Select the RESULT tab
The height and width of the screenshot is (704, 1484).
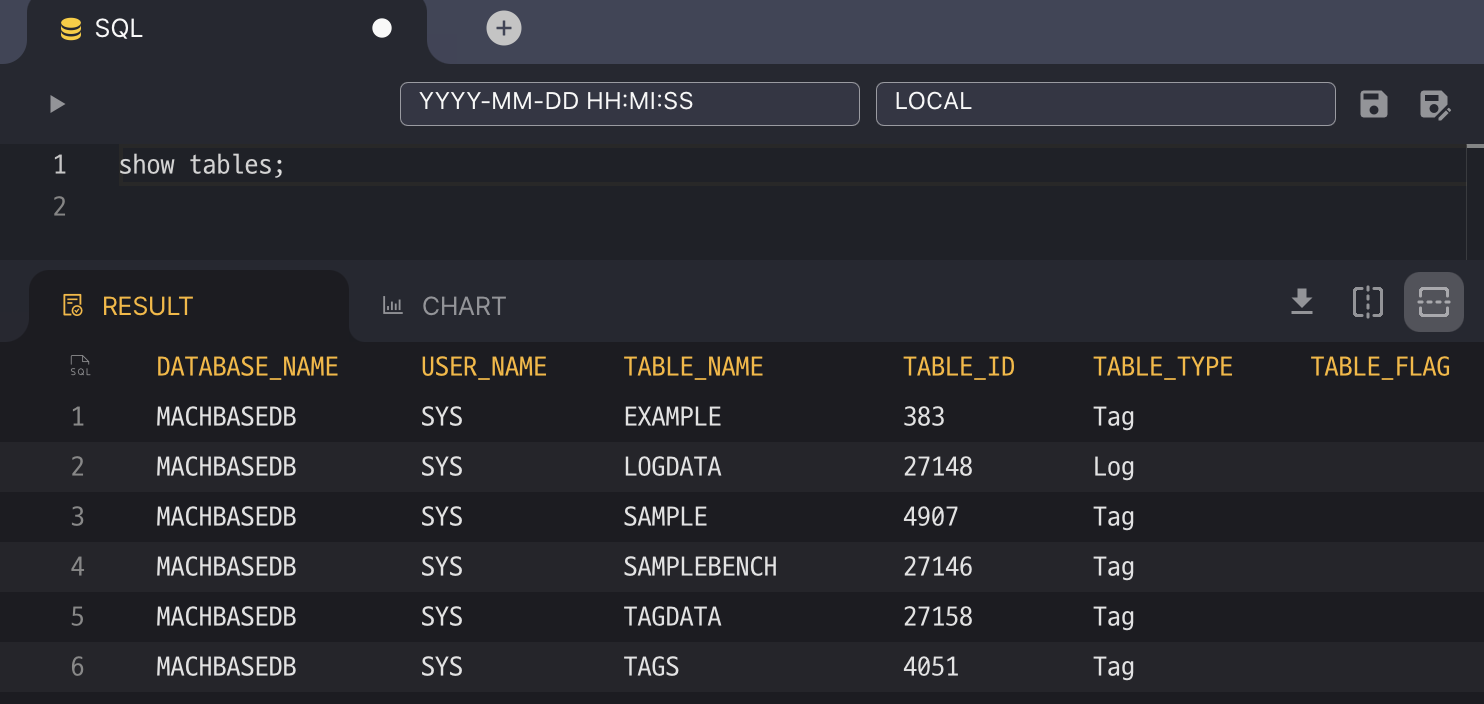128,306
